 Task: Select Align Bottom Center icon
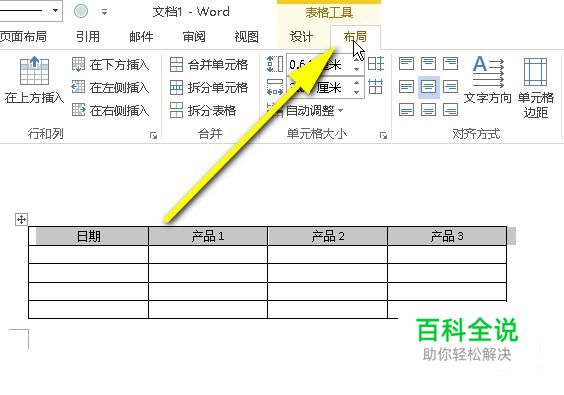click(x=428, y=110)
